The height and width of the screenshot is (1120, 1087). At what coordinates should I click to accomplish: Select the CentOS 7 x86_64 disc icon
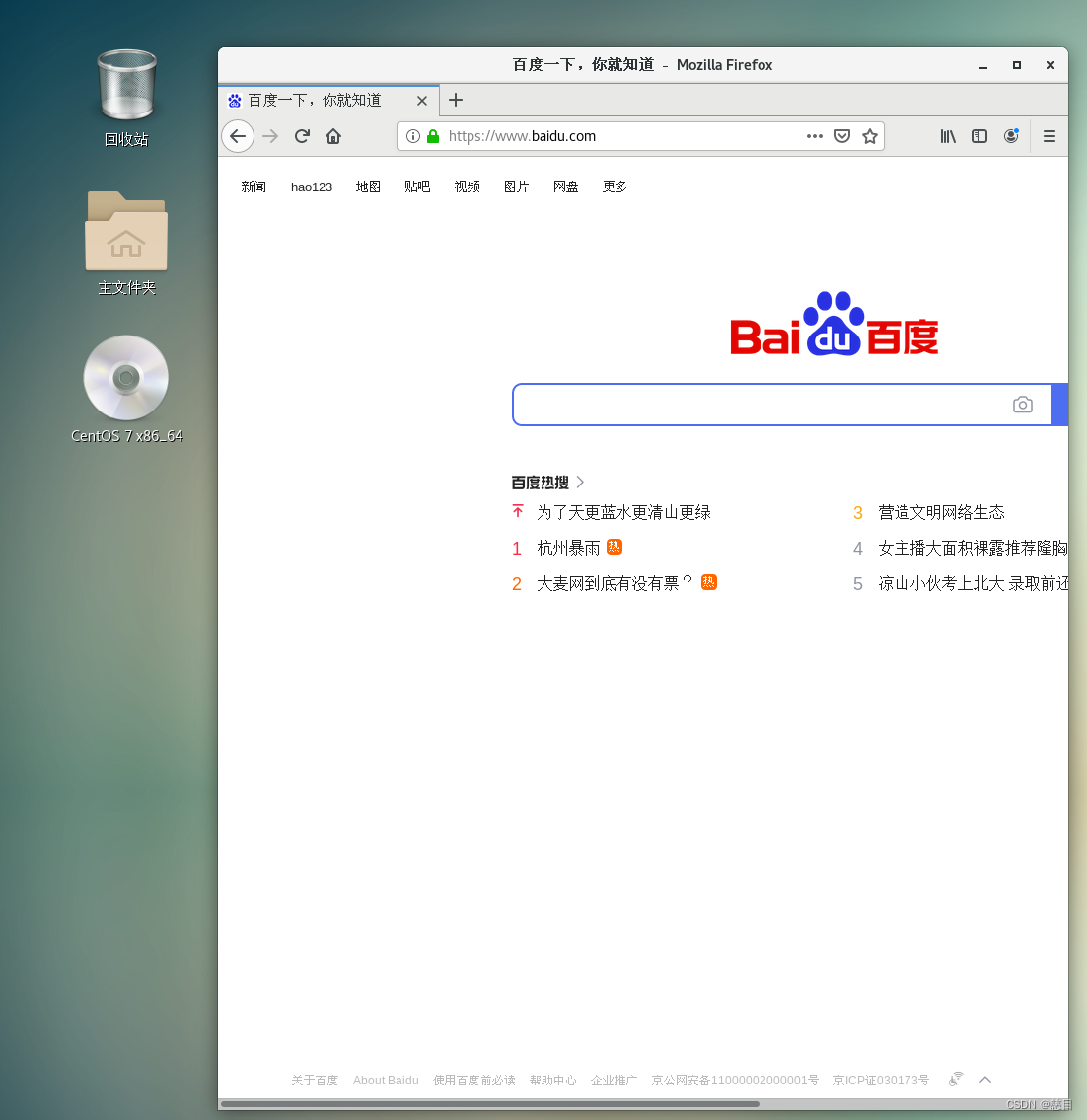point(126,389)
